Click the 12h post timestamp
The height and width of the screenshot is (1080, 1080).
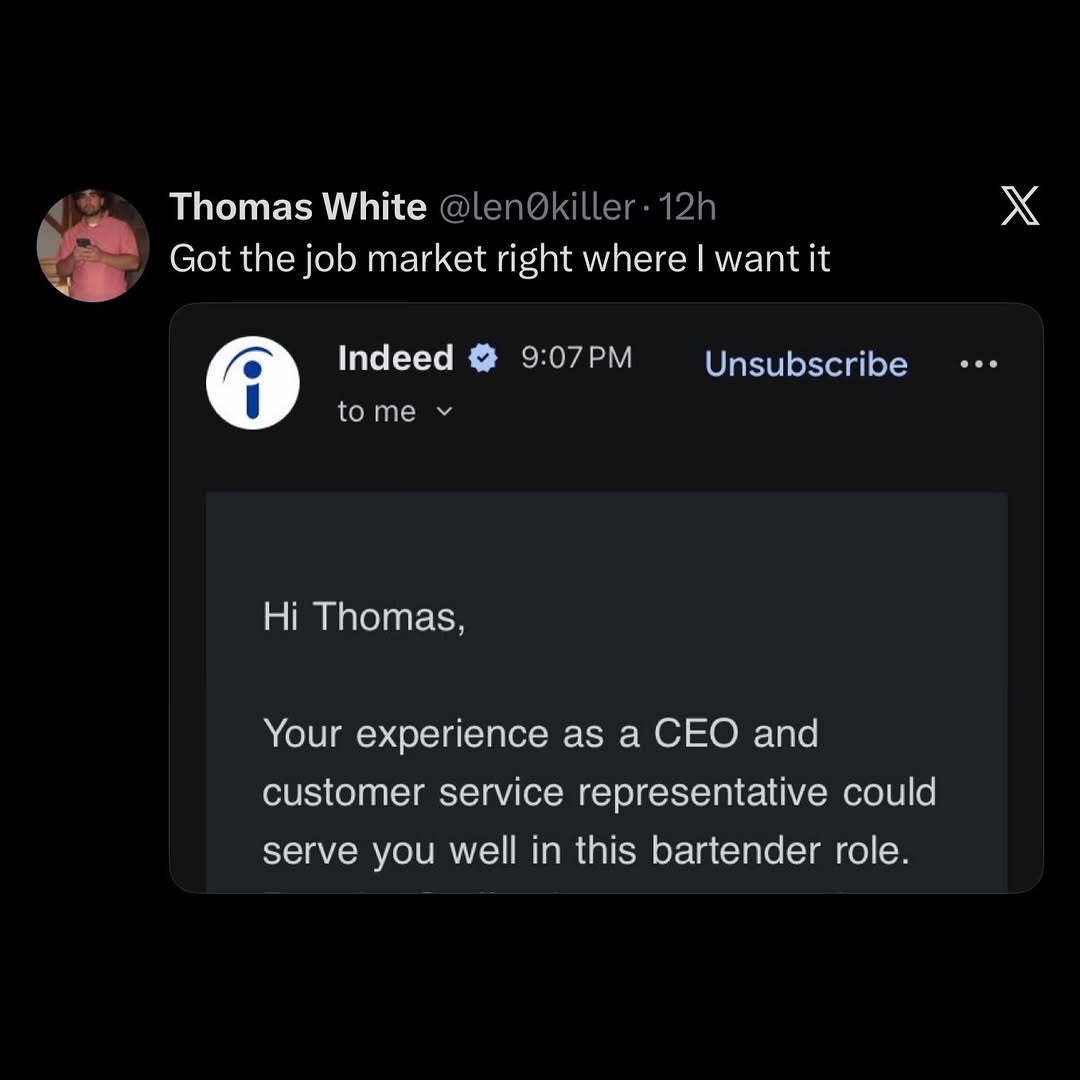[x=689, y=207]
